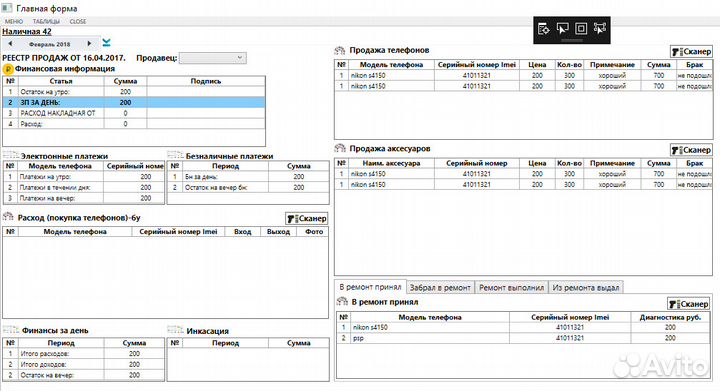Click Сканер button above Продажа телефонов table
This screenshot has width=720, height=391.
(x=691, y=52)
